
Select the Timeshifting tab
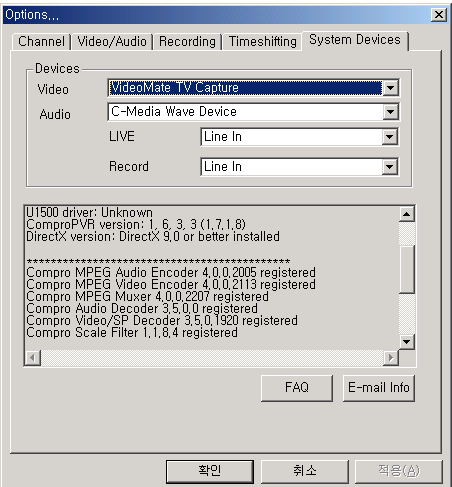coord(263,42)
